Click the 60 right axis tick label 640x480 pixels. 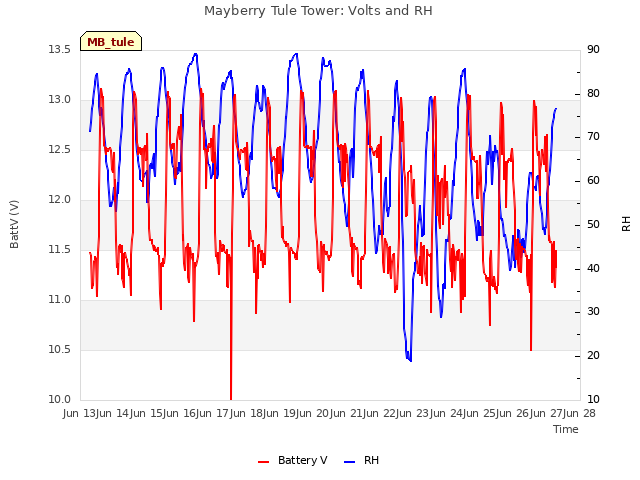pos(593,180)
